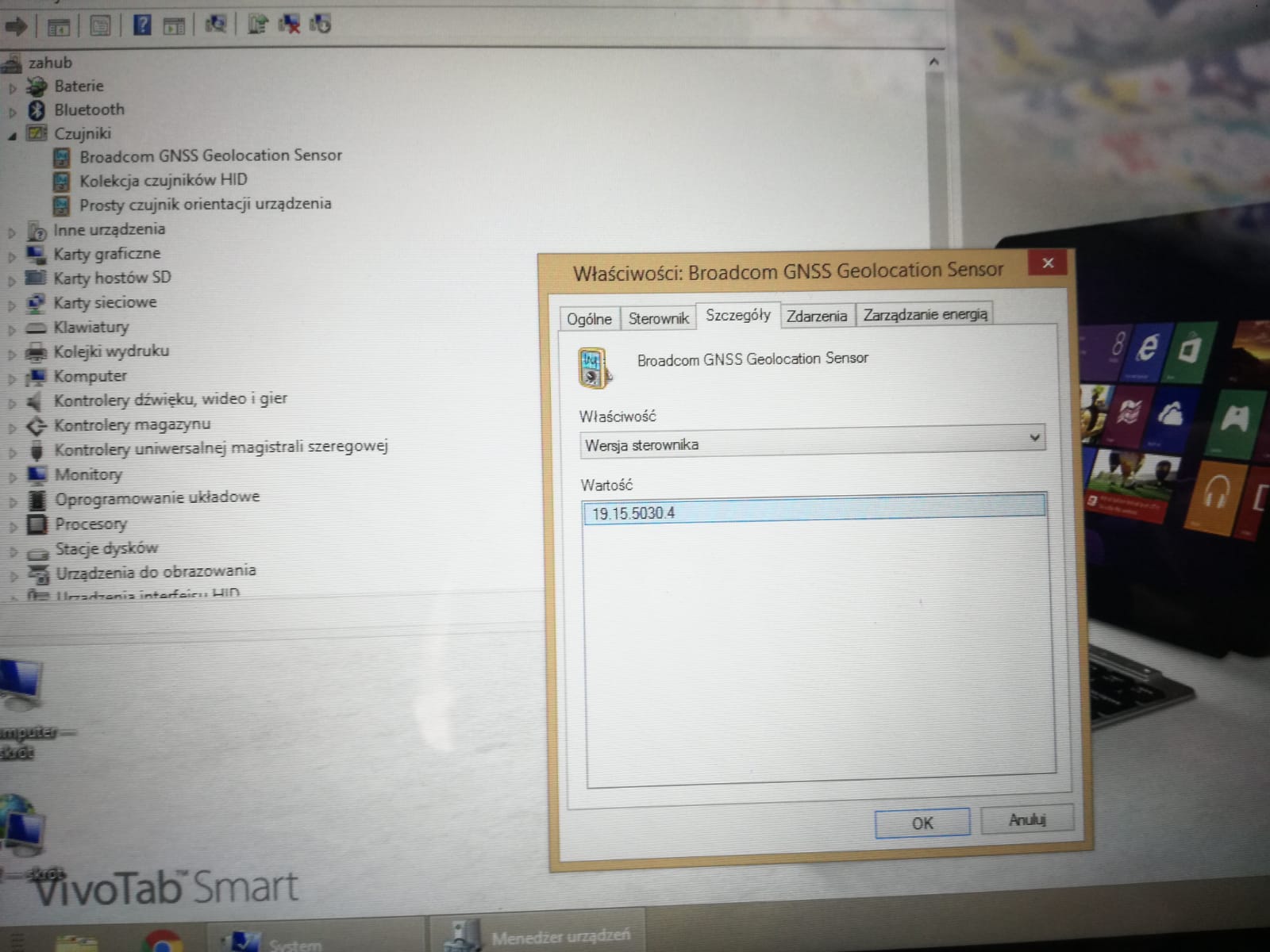Viewport: 1270px width, 952px height.
Task: Click the Bluetooth category icon
Action: point(37,110)
